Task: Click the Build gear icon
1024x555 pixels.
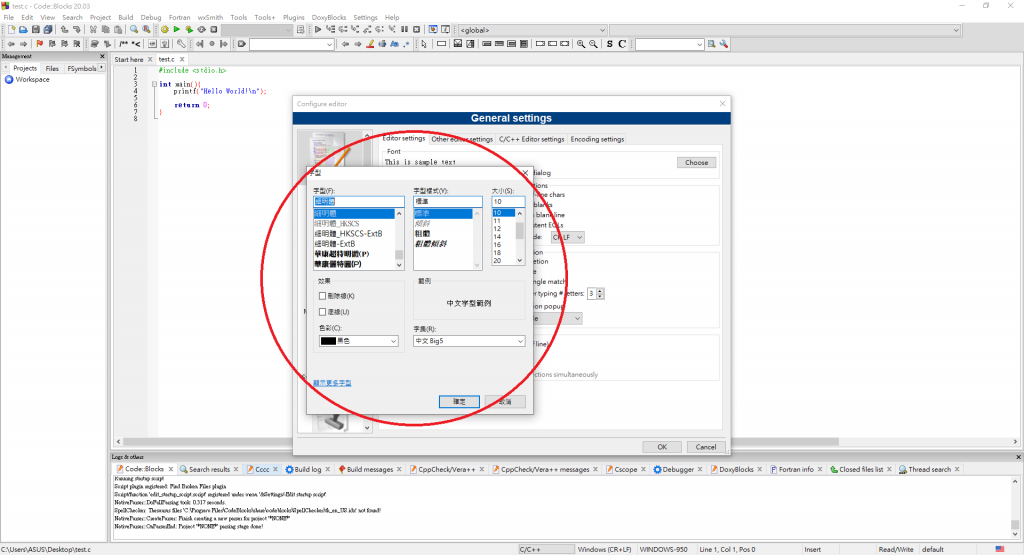Action: coord(165,29)
